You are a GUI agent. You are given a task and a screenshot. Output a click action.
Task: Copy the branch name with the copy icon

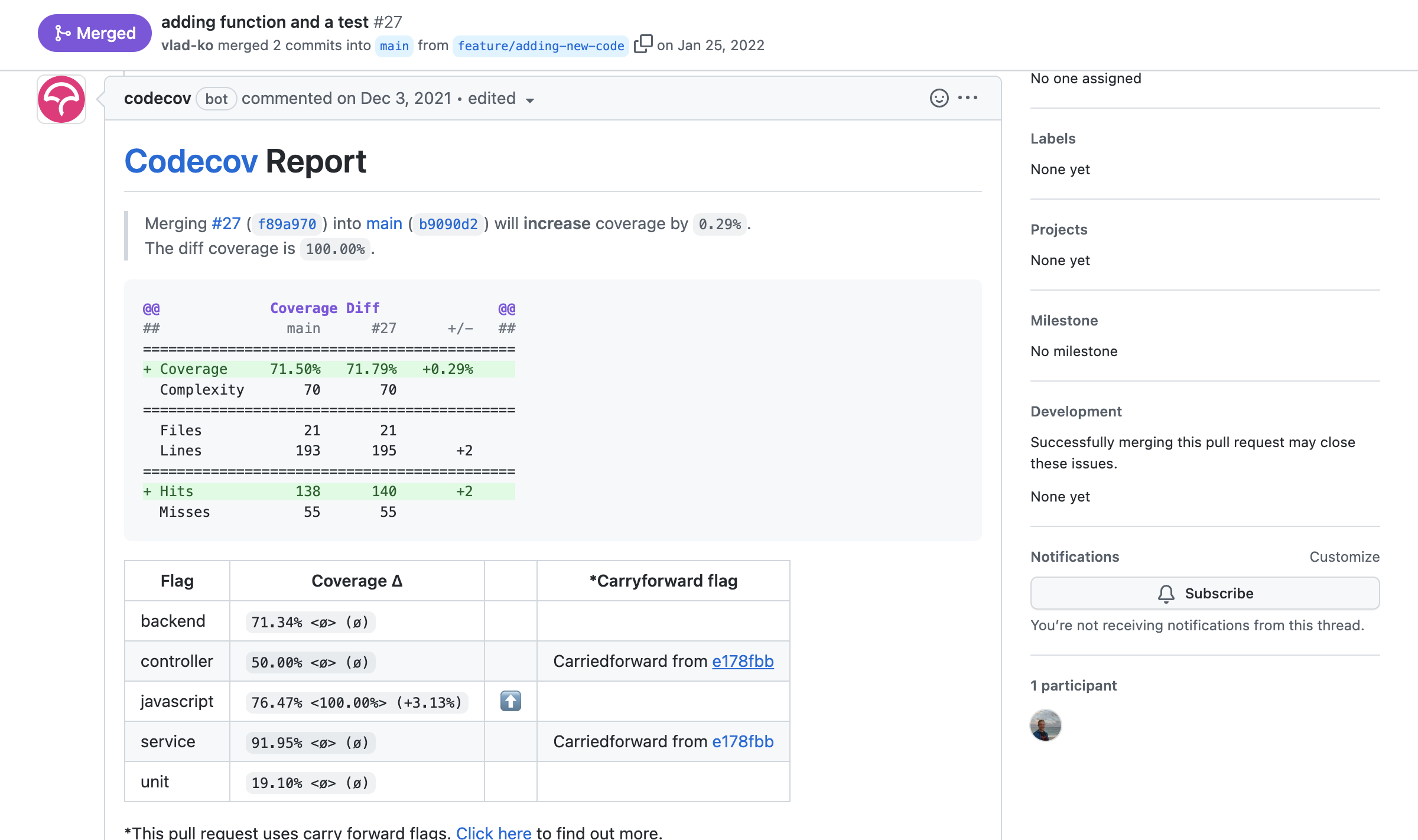[x=643, y=43]
